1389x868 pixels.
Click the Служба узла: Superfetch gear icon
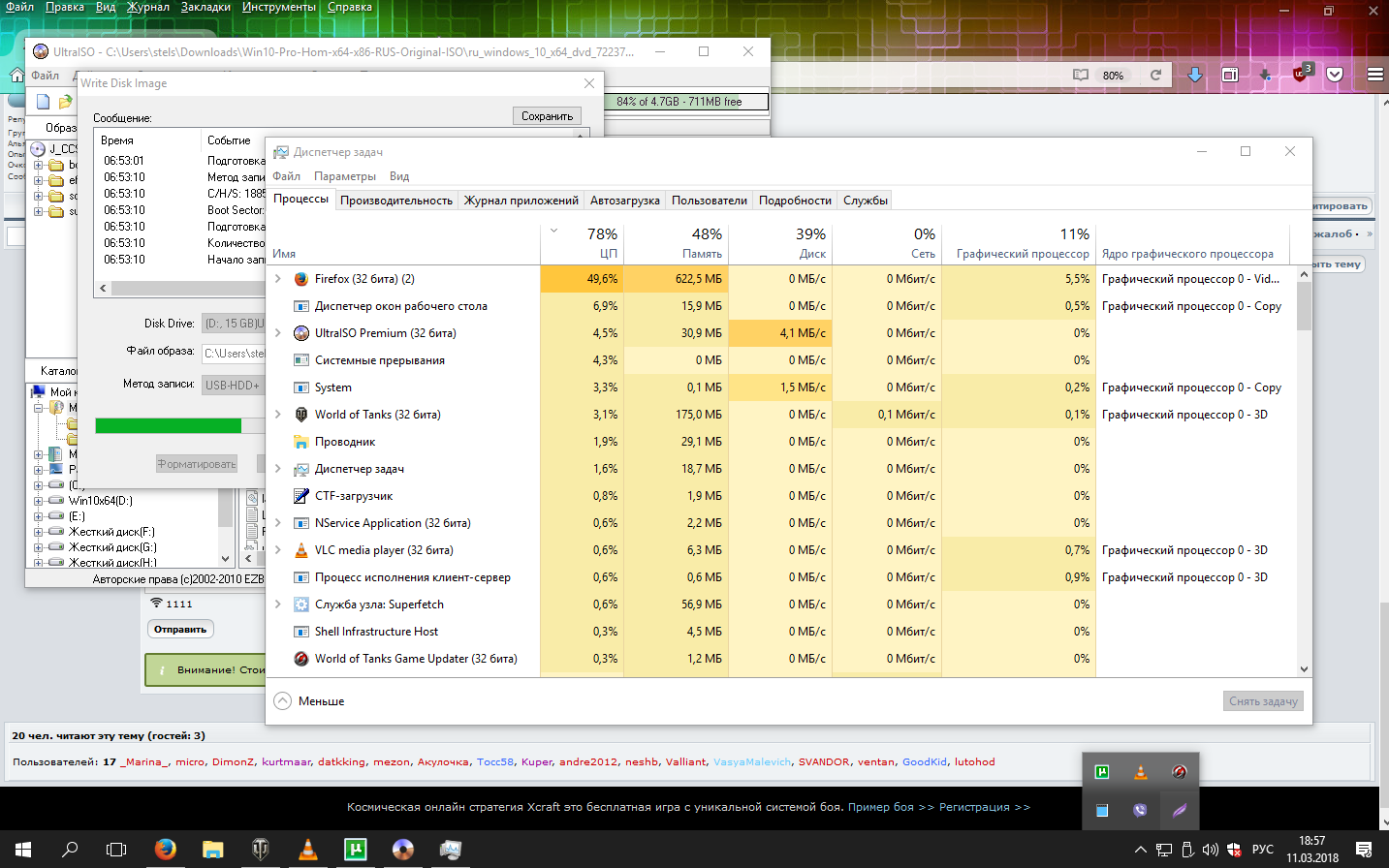(x=301, y=604)
